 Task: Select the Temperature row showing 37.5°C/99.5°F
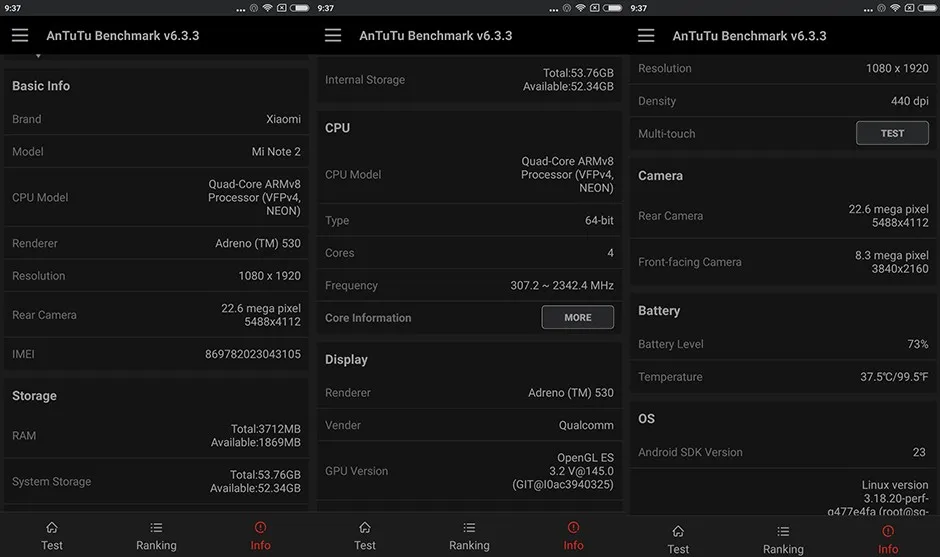pyautogui.click(x=783, y=377)
